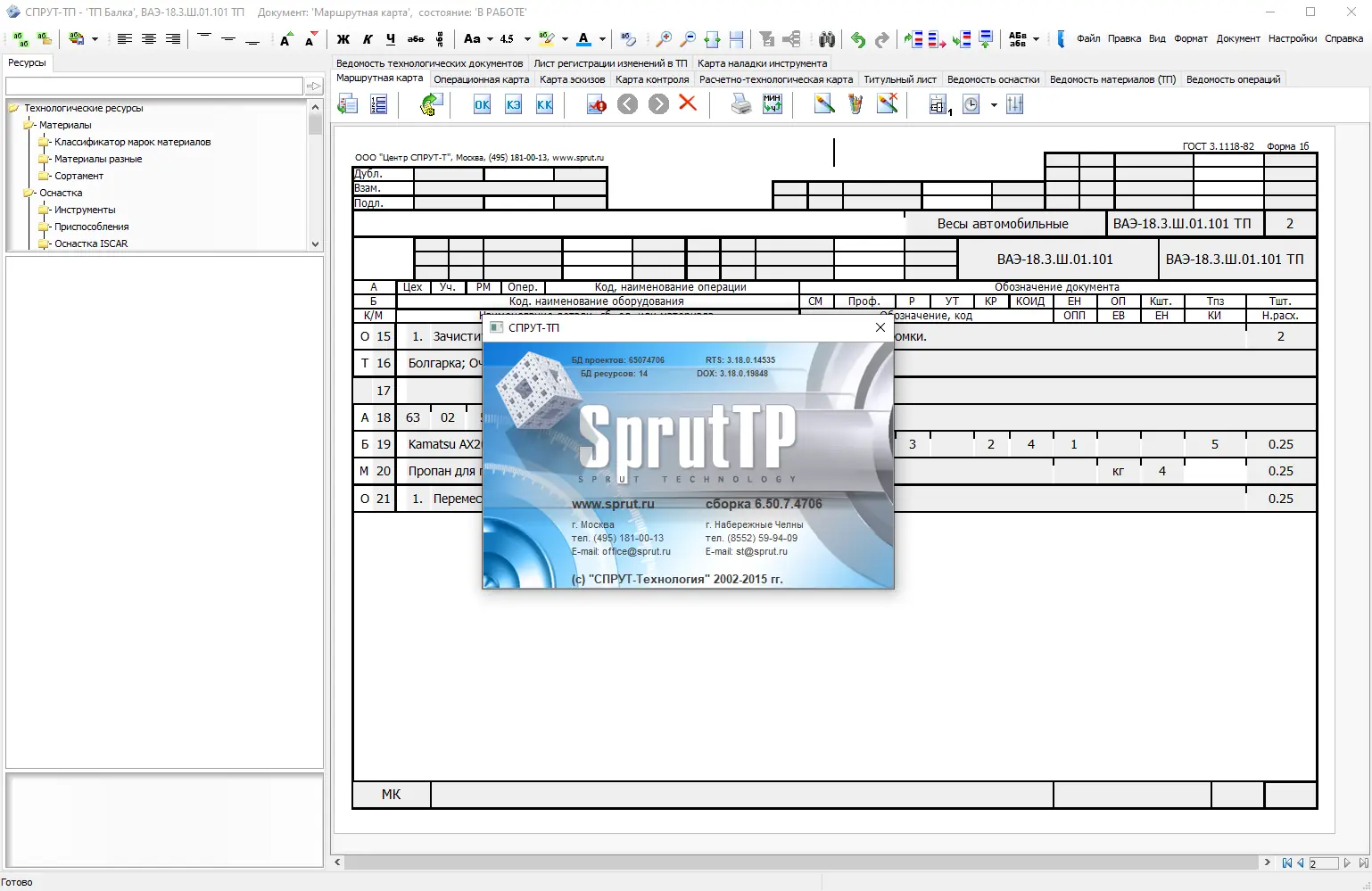
Task: Click the clock time icon
Action: point(971,104)
